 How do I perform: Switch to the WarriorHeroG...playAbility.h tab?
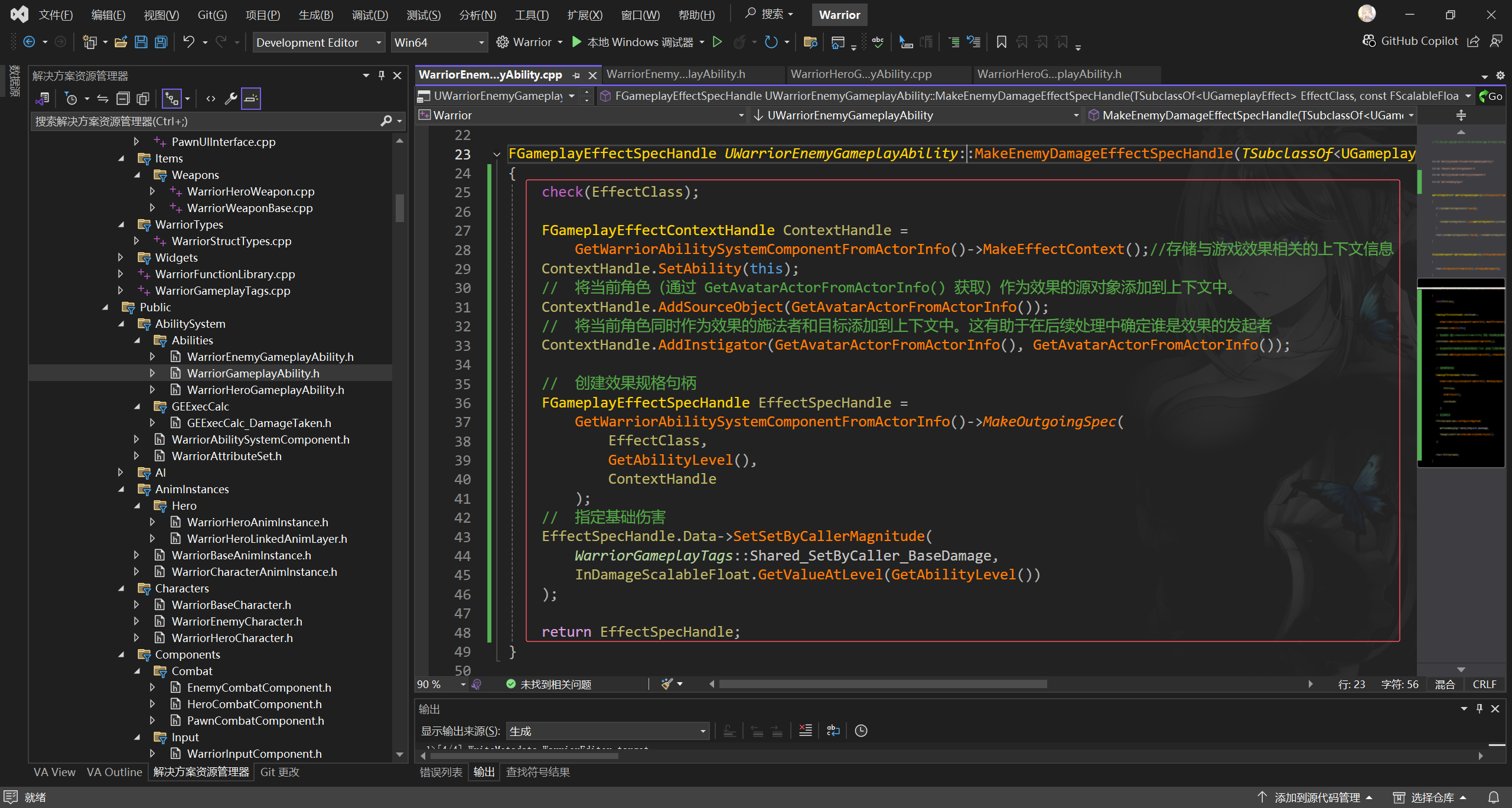(1049, 74)
